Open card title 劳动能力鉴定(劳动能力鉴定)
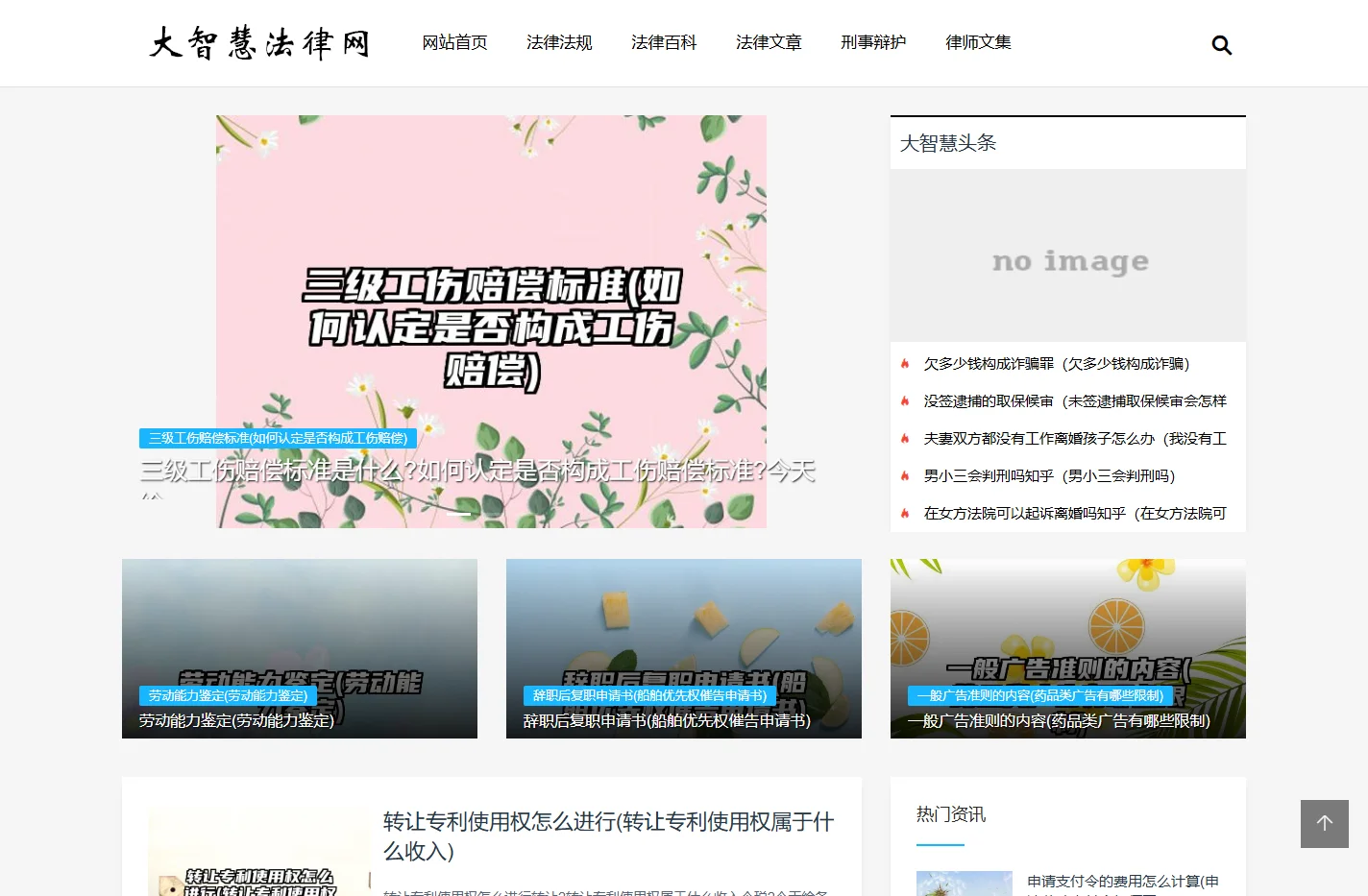The width and height of the screenshot is (1368, 896). (236, 720)
